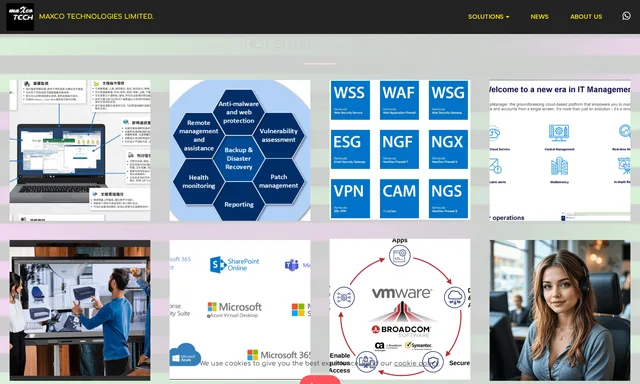Click the WSG blue tile
This screenshot has height=384, width=640.
(448, 100)
